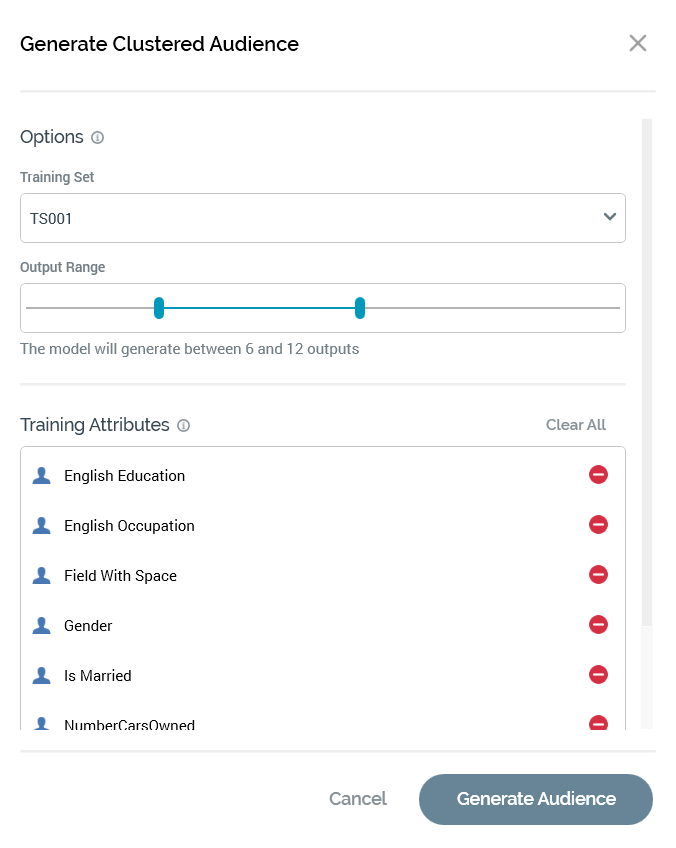Remove the Is Married attribute
Image resolution: width=676 pixels, height=848 pixels.
[x=598, y=674]
